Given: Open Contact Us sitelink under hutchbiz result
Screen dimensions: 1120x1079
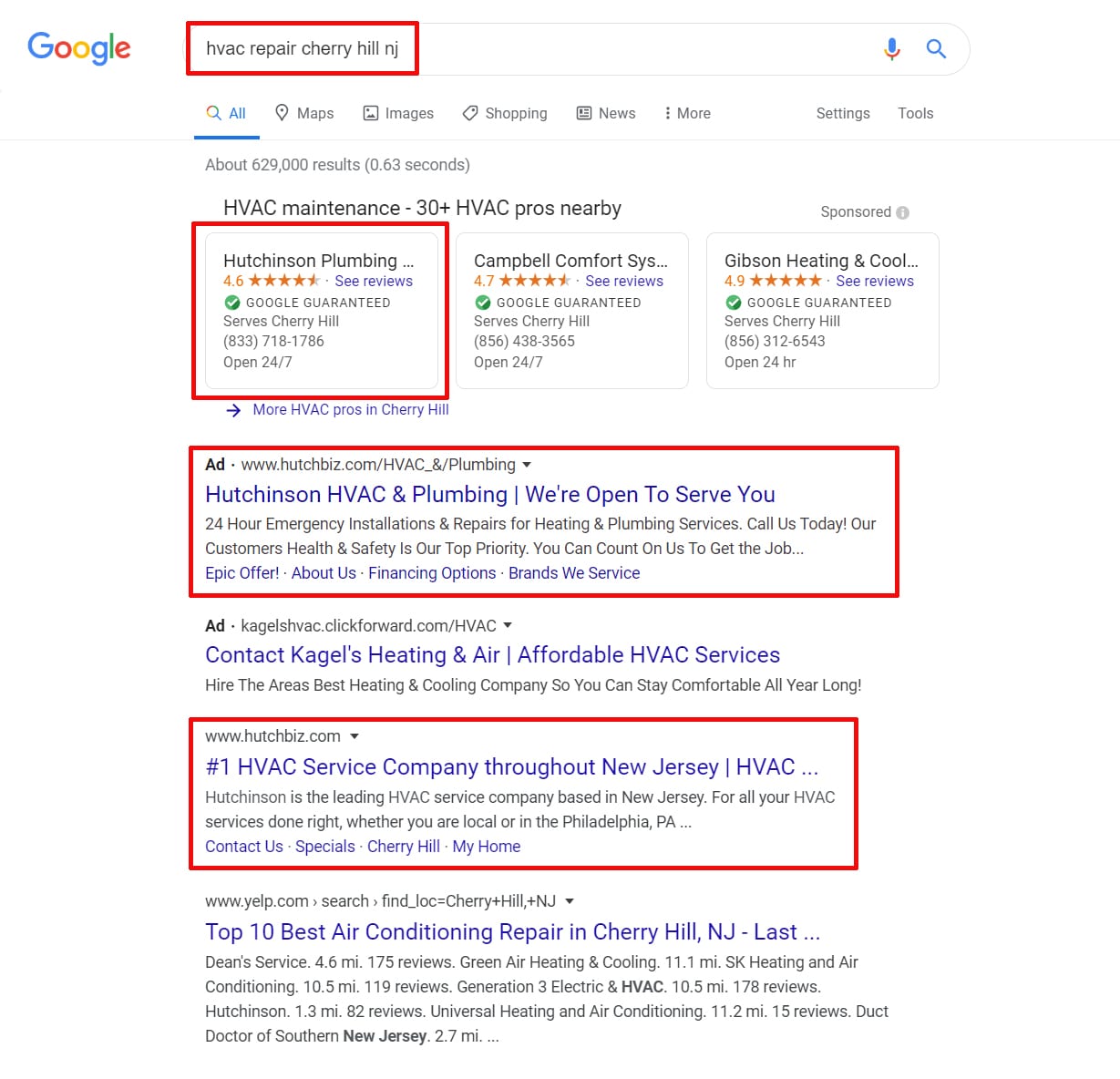Looking at the screenshot, I should (244, 847).
